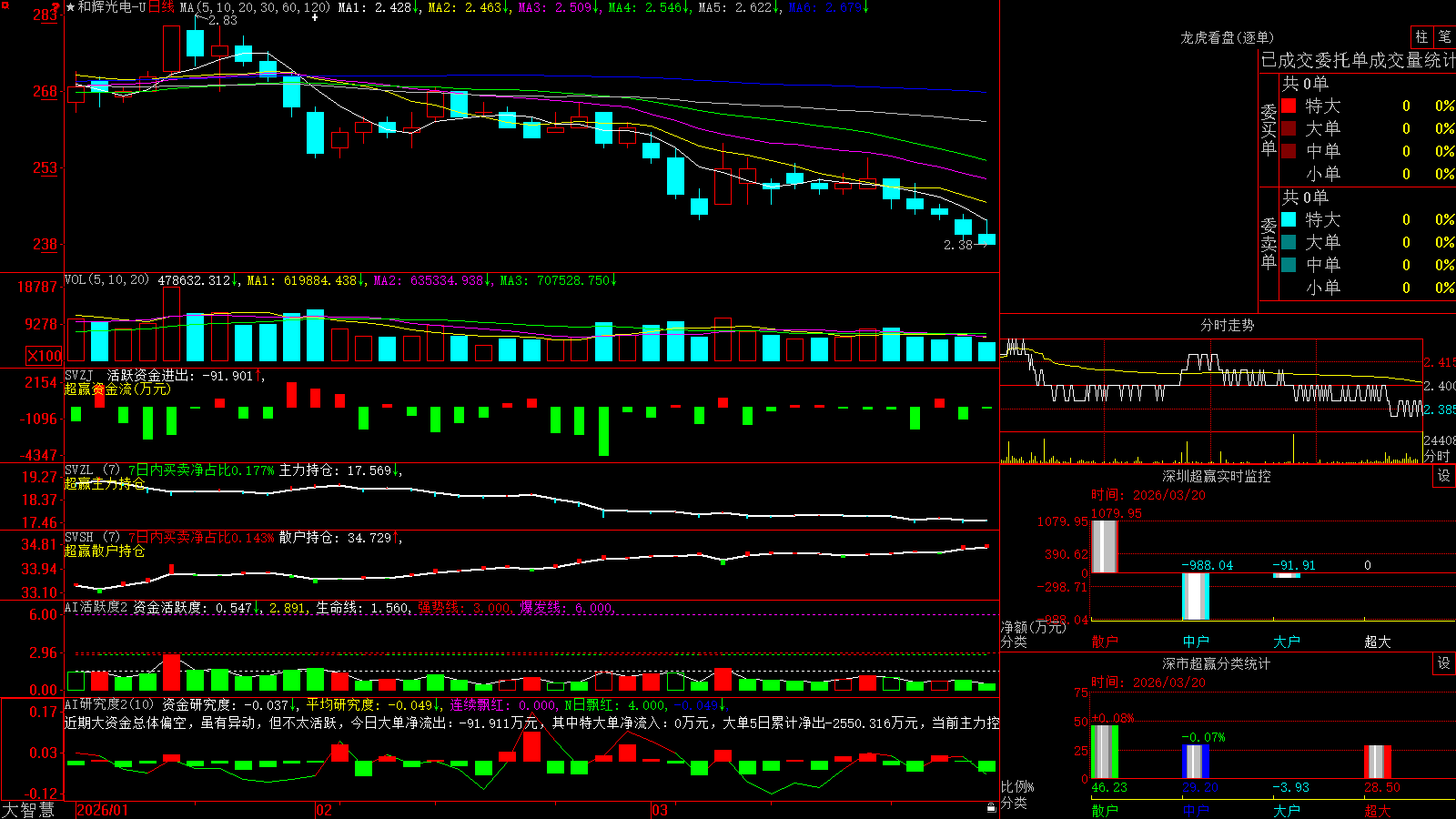Image resolution: width=1456 pixels, height=819 pixels.
Task: Click the 日线 period label
Action: pos(161,7)
